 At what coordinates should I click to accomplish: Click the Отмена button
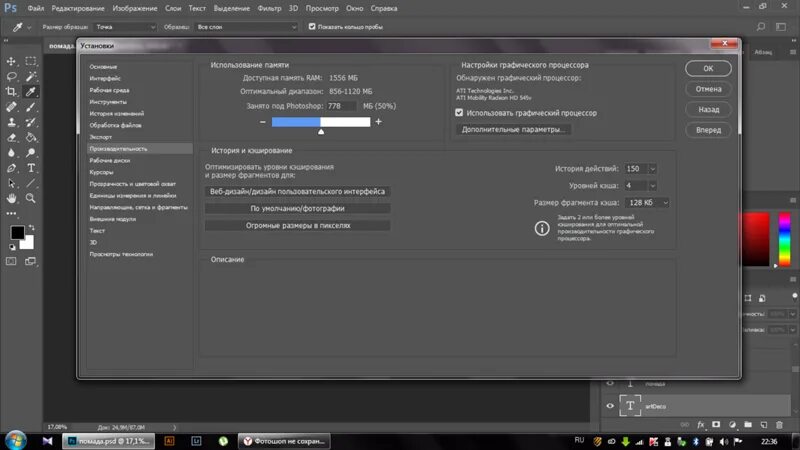pyautogui.click(x=708, y=89)
